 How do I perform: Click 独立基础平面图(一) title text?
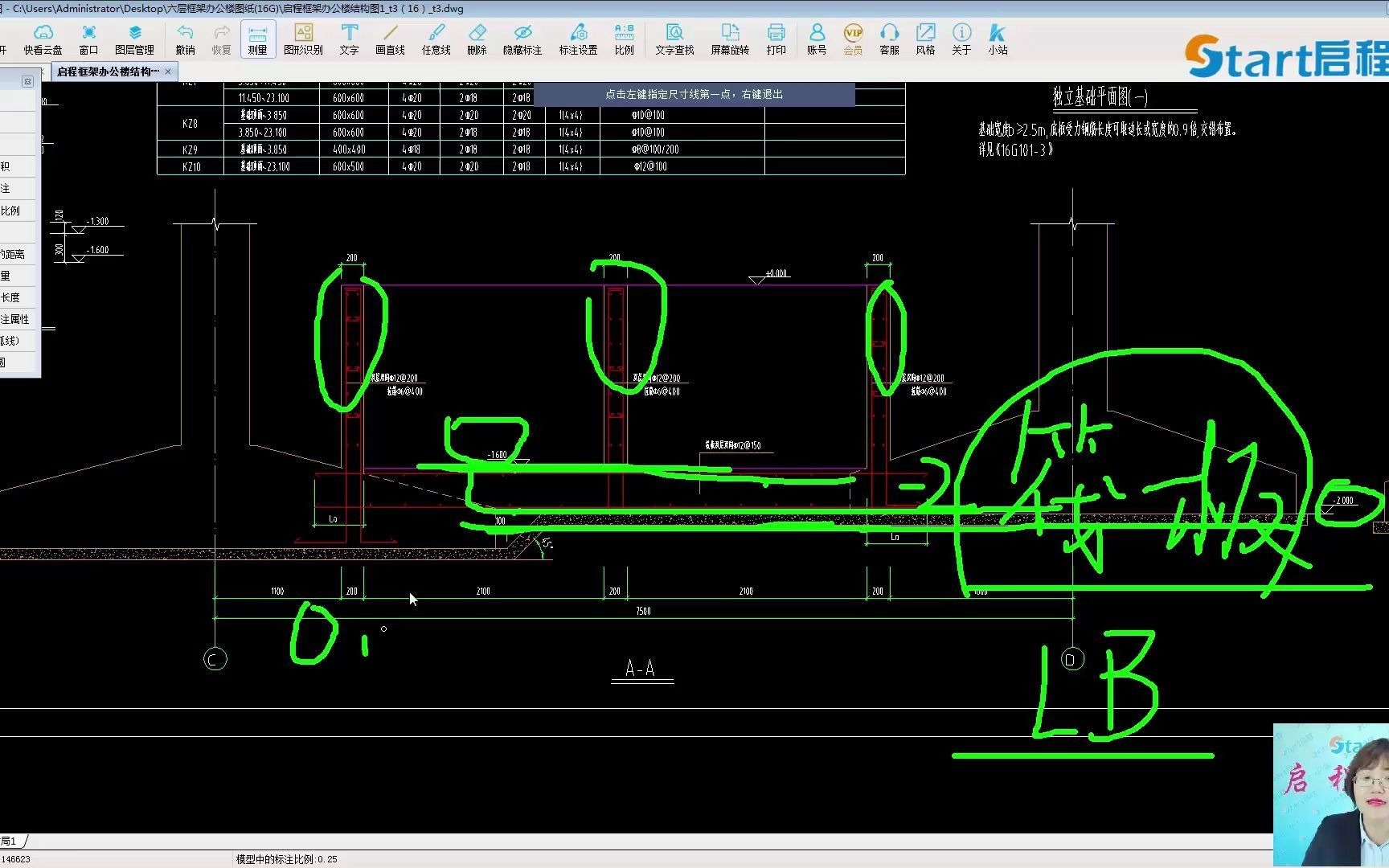point(1100,97)
